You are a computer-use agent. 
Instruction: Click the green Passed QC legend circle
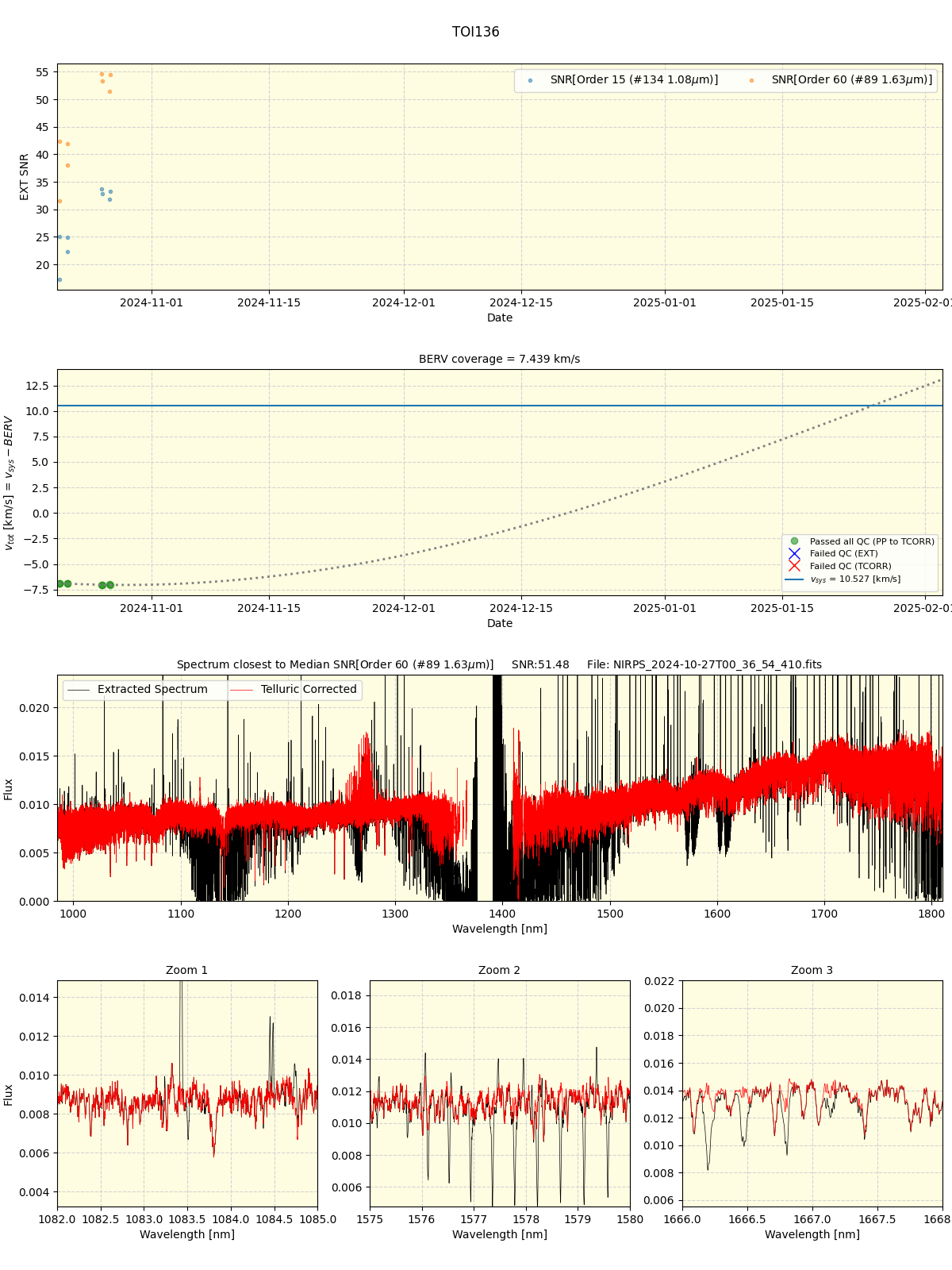pyautogui.click(x=794, y=541)
